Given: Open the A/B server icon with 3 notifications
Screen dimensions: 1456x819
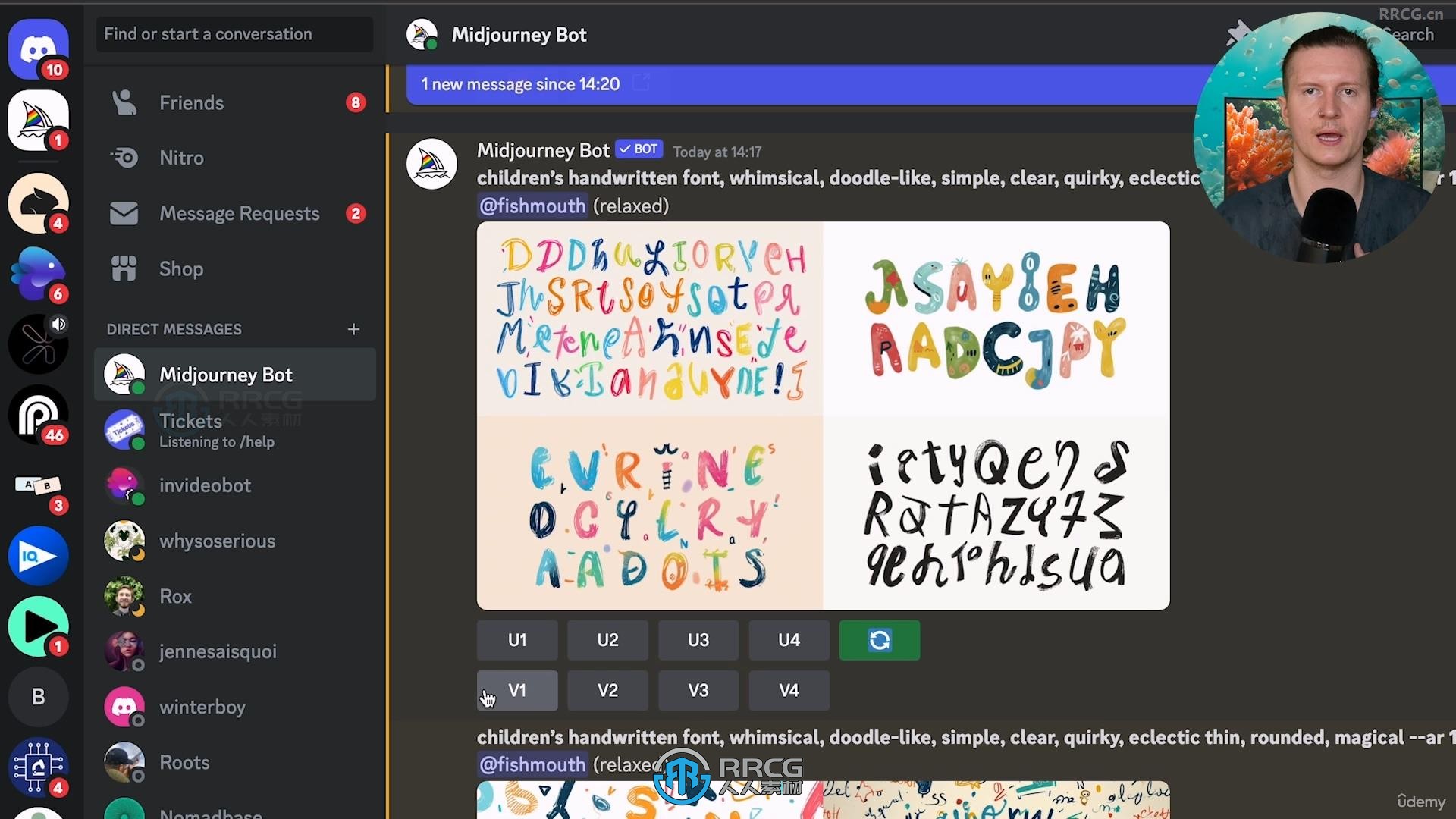Looking at the screenshot, I should pos(38,485).
